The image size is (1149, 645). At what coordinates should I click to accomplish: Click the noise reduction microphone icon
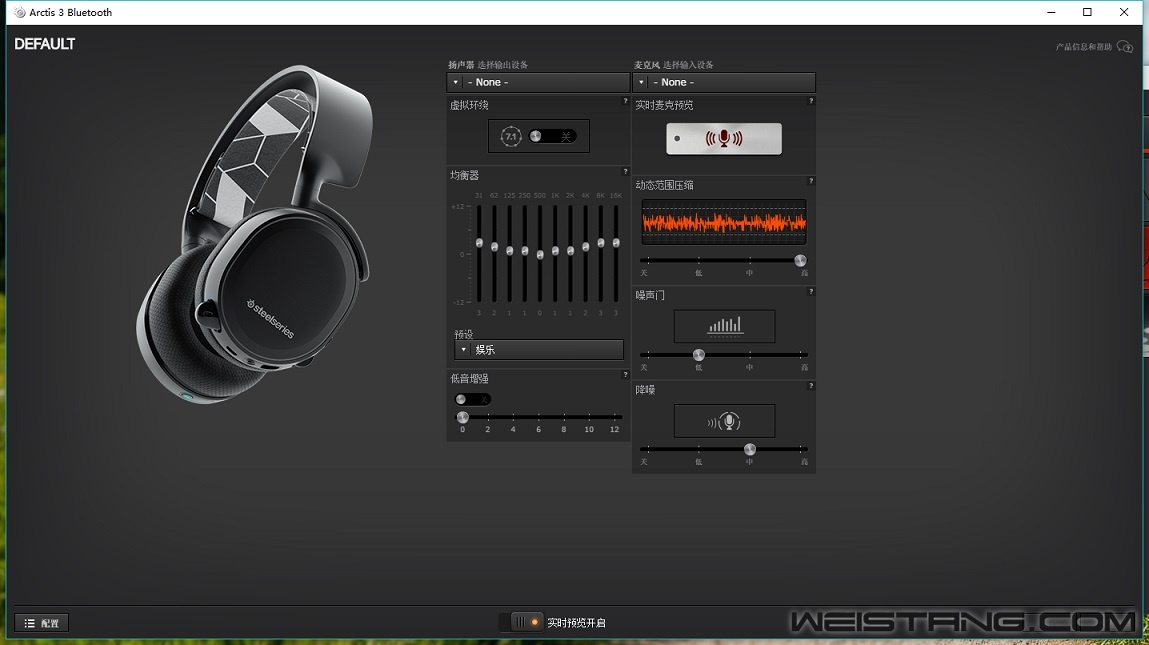point(724,421)
